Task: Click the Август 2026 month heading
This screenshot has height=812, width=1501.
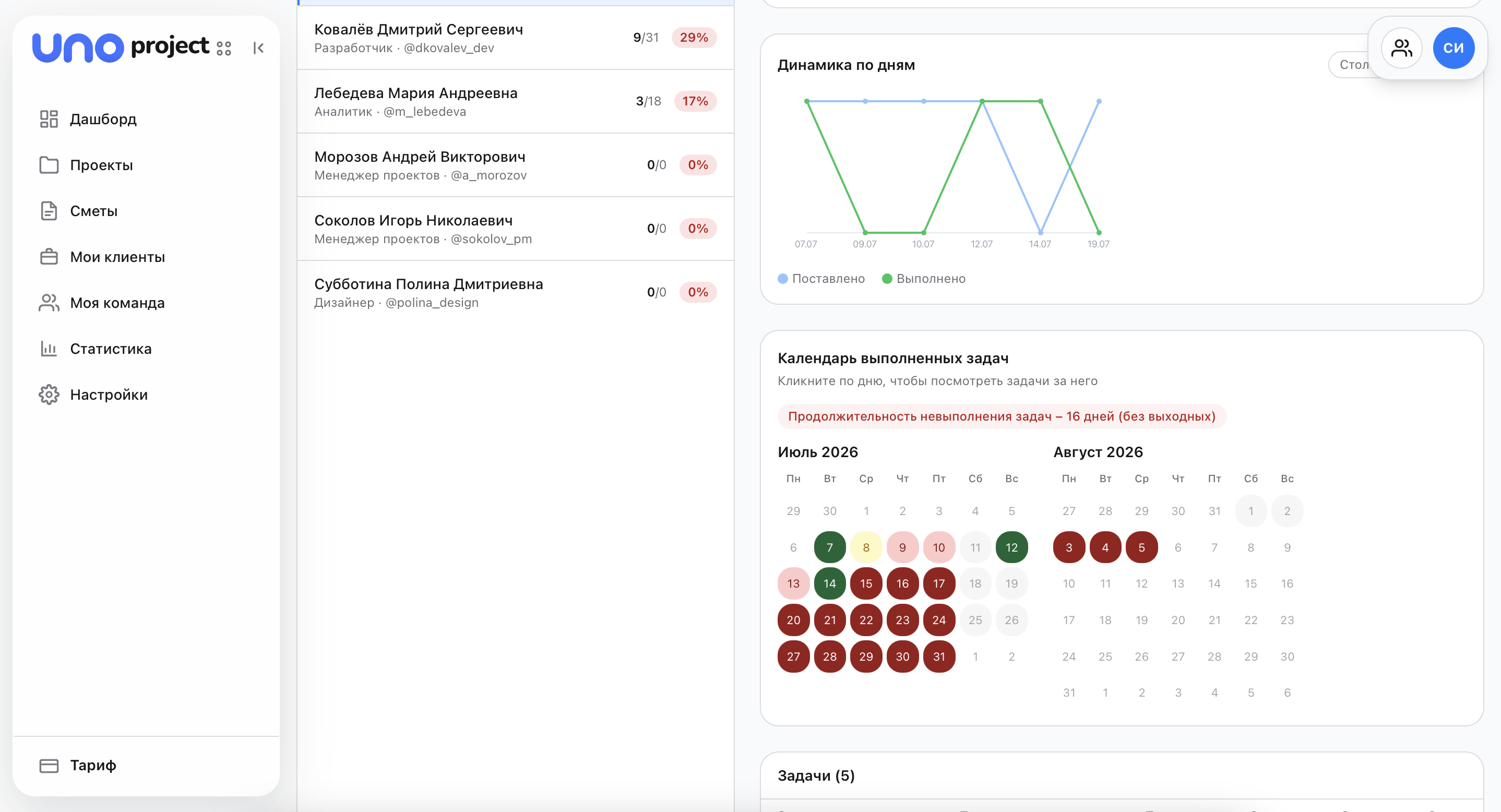Action: (1098, 452)
